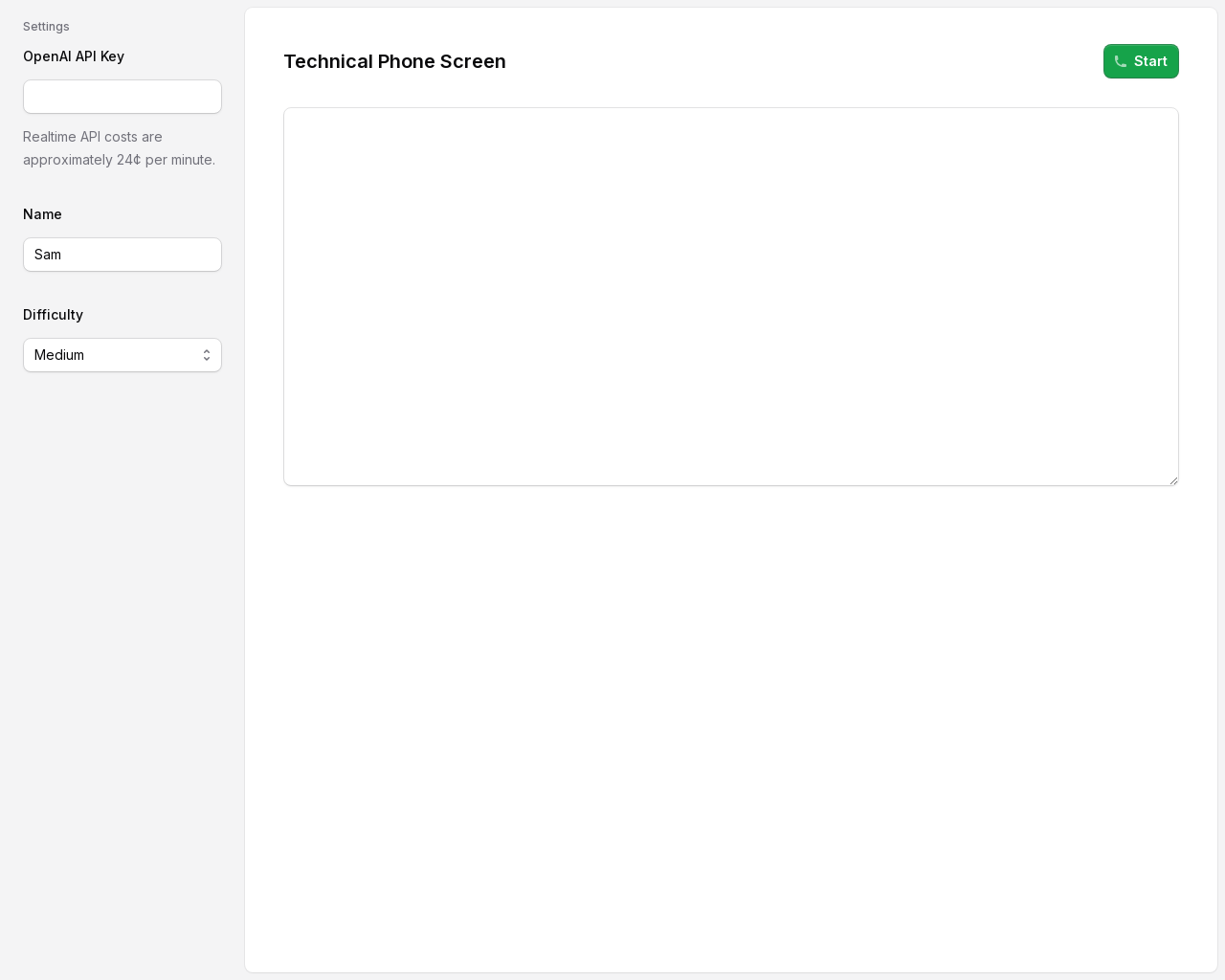Grab the text area resize handle corner
The width and height of the screenshot is (1225, 980).
[1173, 480]
